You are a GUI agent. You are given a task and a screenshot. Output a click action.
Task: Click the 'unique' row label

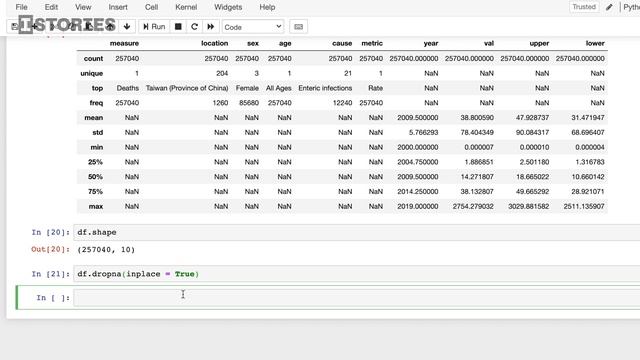click(91, 73)
